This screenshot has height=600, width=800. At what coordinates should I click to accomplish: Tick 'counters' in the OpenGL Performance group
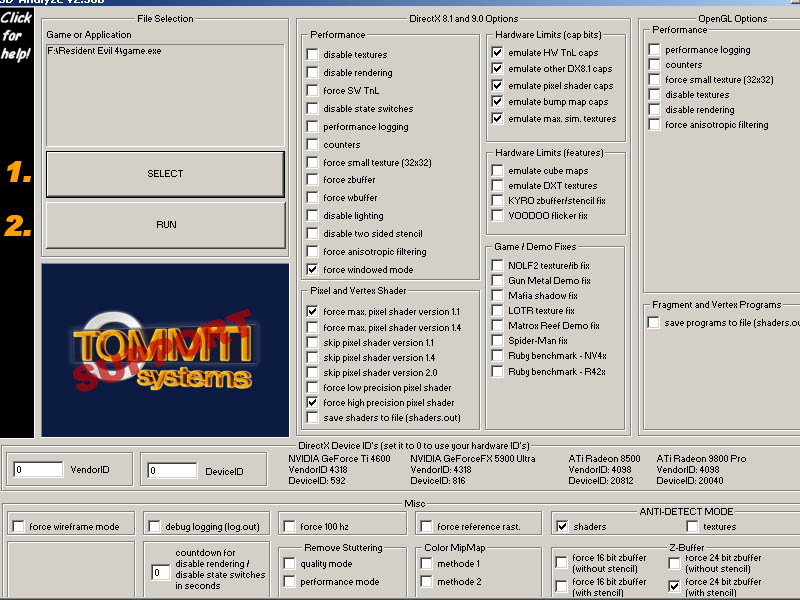point(654,64)
